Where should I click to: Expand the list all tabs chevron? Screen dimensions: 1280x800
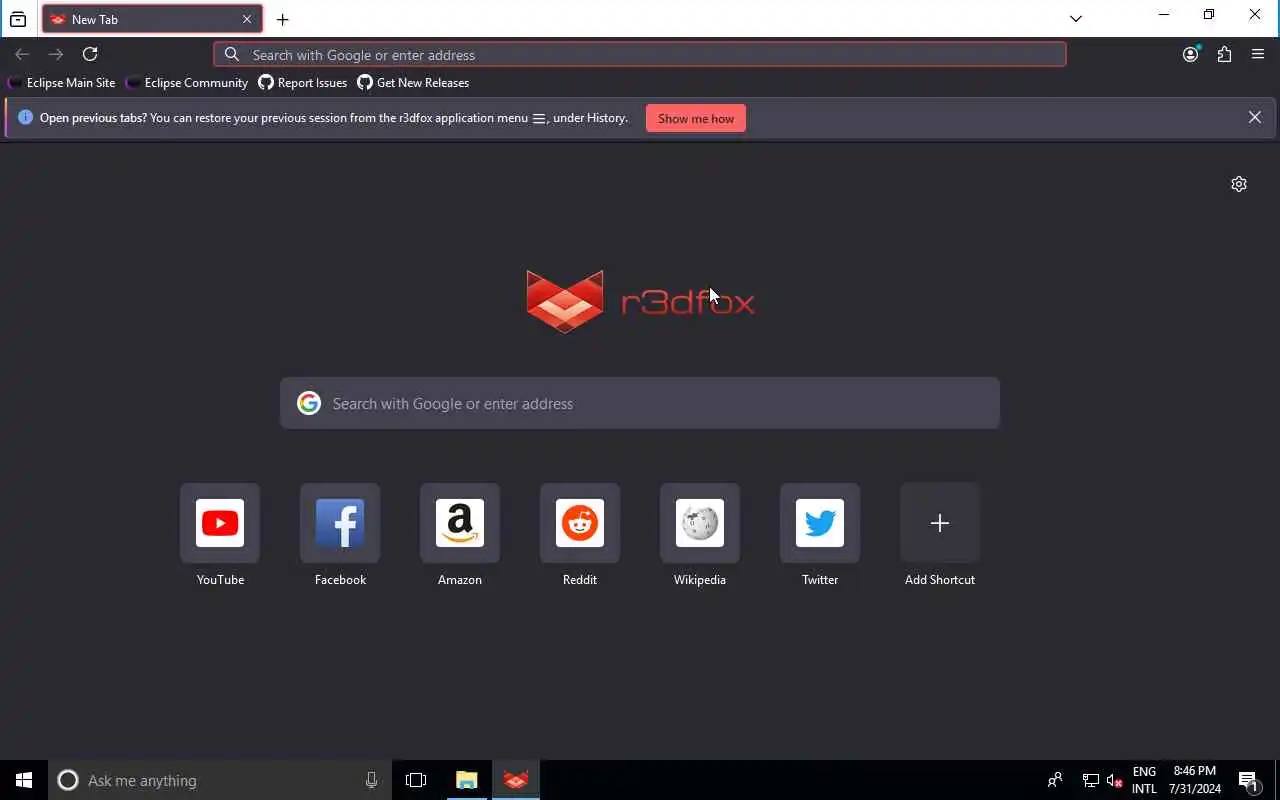tap(1076, 18)
